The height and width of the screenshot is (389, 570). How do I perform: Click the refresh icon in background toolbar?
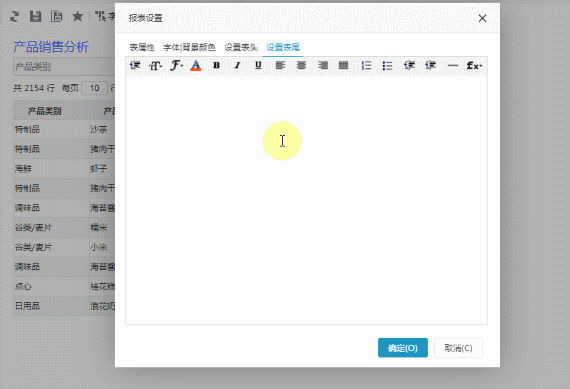point(15,16)
